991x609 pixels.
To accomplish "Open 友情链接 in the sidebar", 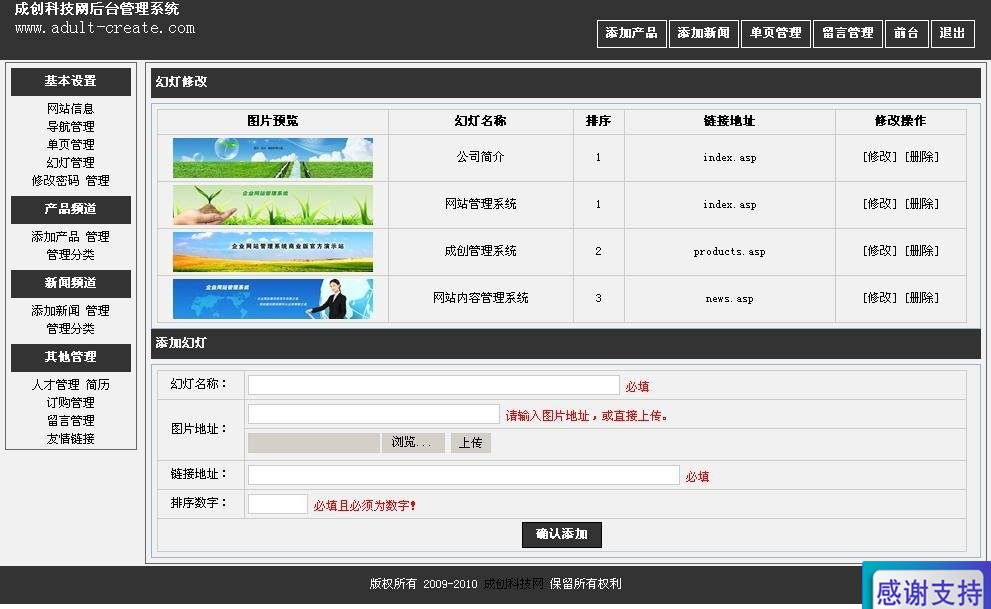I will tap(70, 438).
